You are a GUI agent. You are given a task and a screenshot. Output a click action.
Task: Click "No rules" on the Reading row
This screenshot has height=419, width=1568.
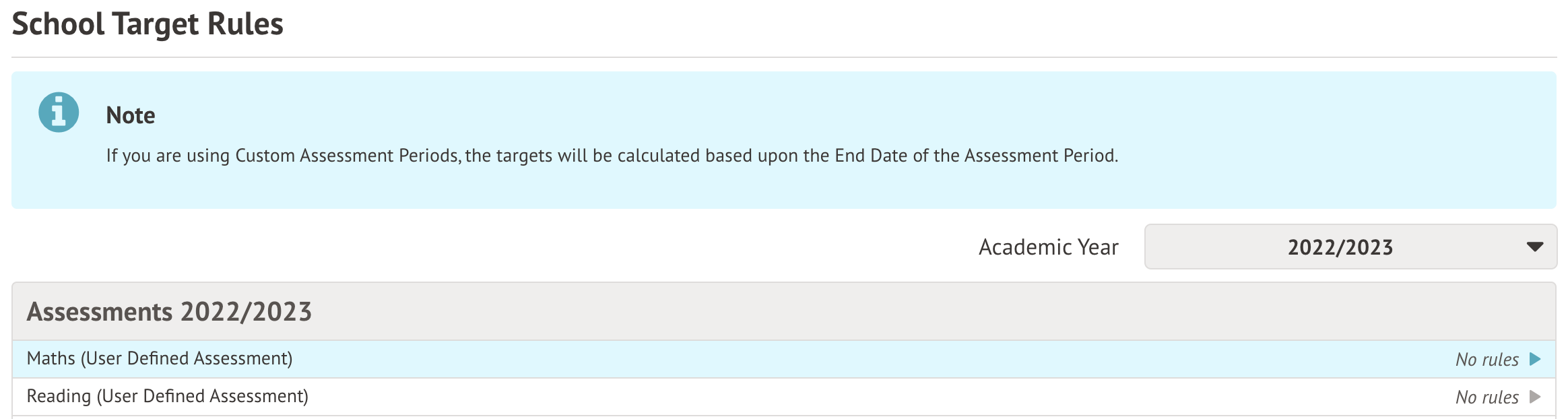pyautogui.click(x=1487, y=397)
